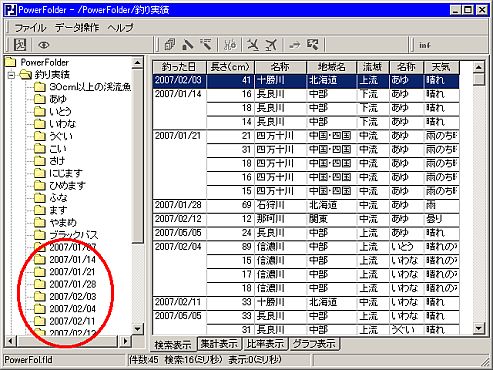The width and height of the screenshot is (493, 370).
Task: Click the tree panel scroll-up arrow
Action: 138,62
